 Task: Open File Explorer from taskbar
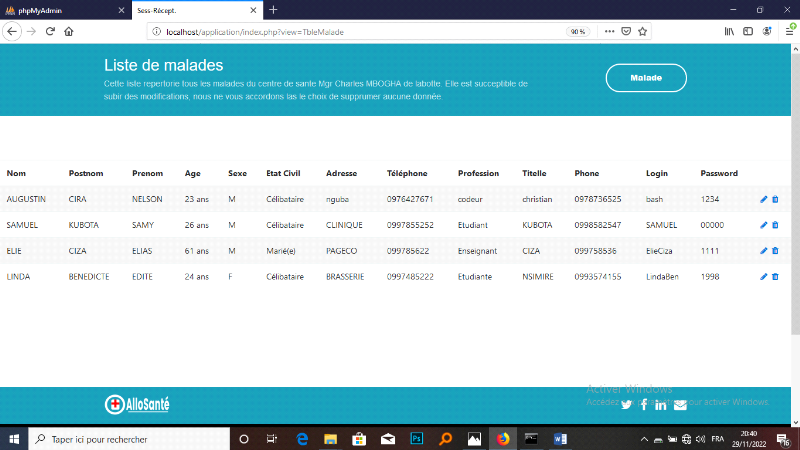click(x=331, y=439)
